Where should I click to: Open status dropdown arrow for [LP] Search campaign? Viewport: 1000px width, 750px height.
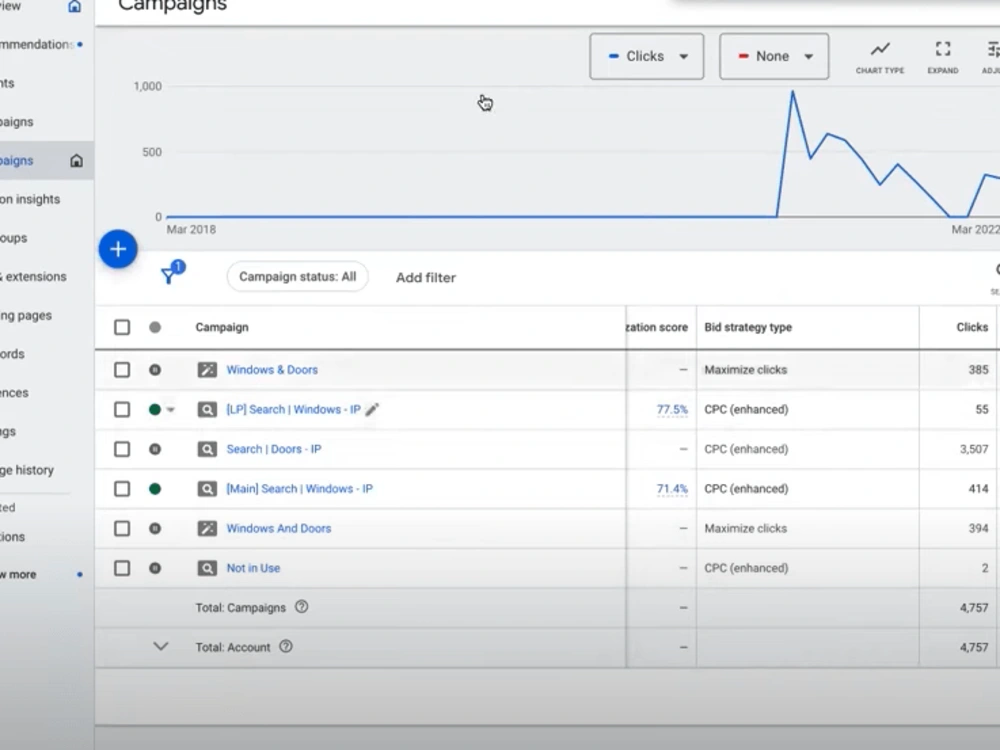tap(171, 410)
